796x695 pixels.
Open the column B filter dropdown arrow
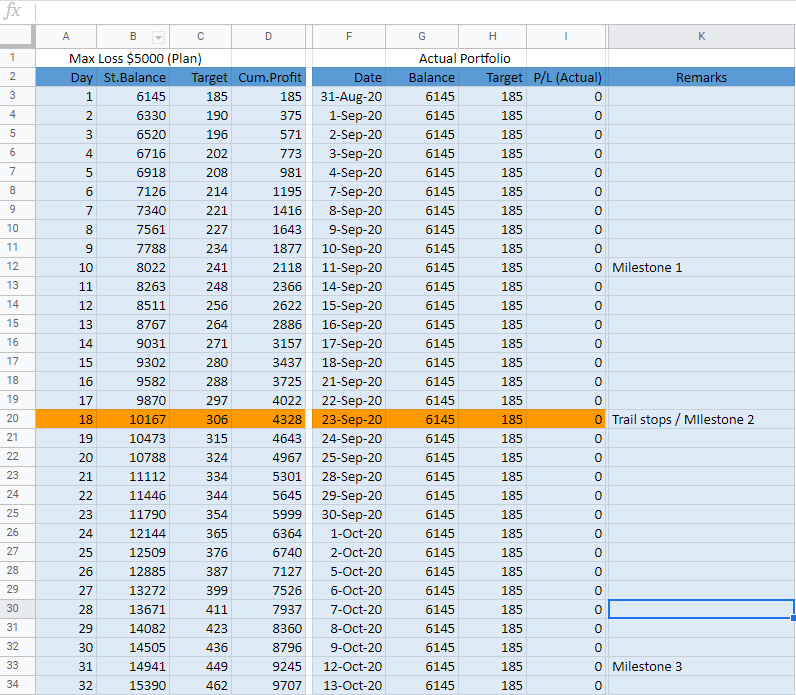(x=158, y=37)
